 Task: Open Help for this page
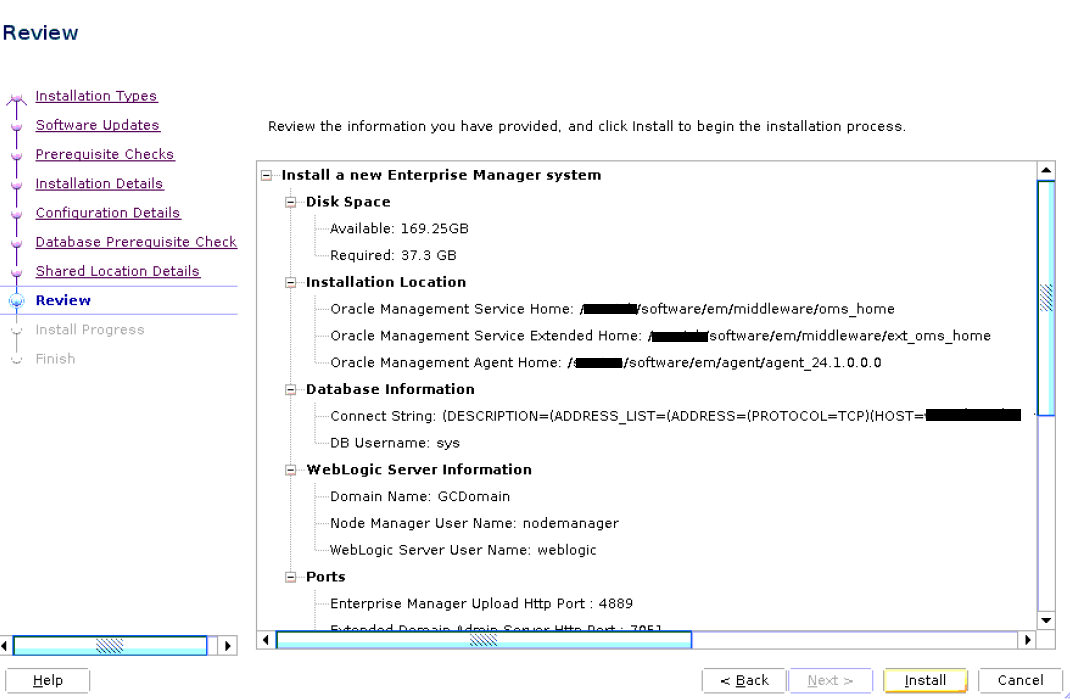click(47, 681)
